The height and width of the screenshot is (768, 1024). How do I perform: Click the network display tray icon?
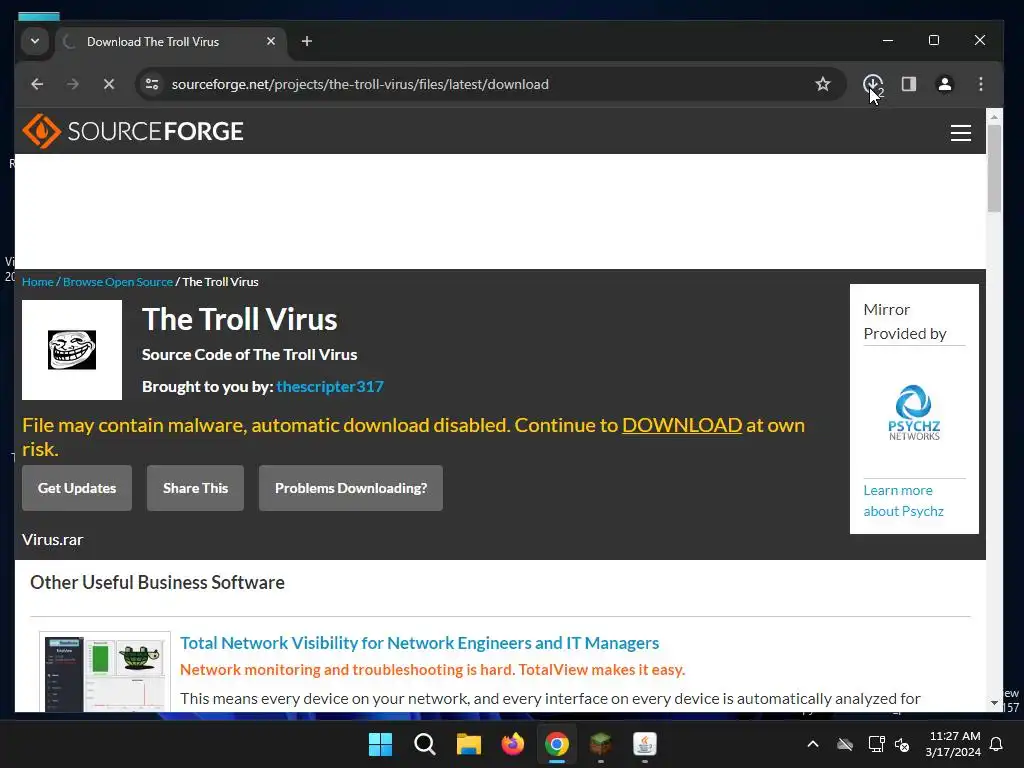click(876, 744)
